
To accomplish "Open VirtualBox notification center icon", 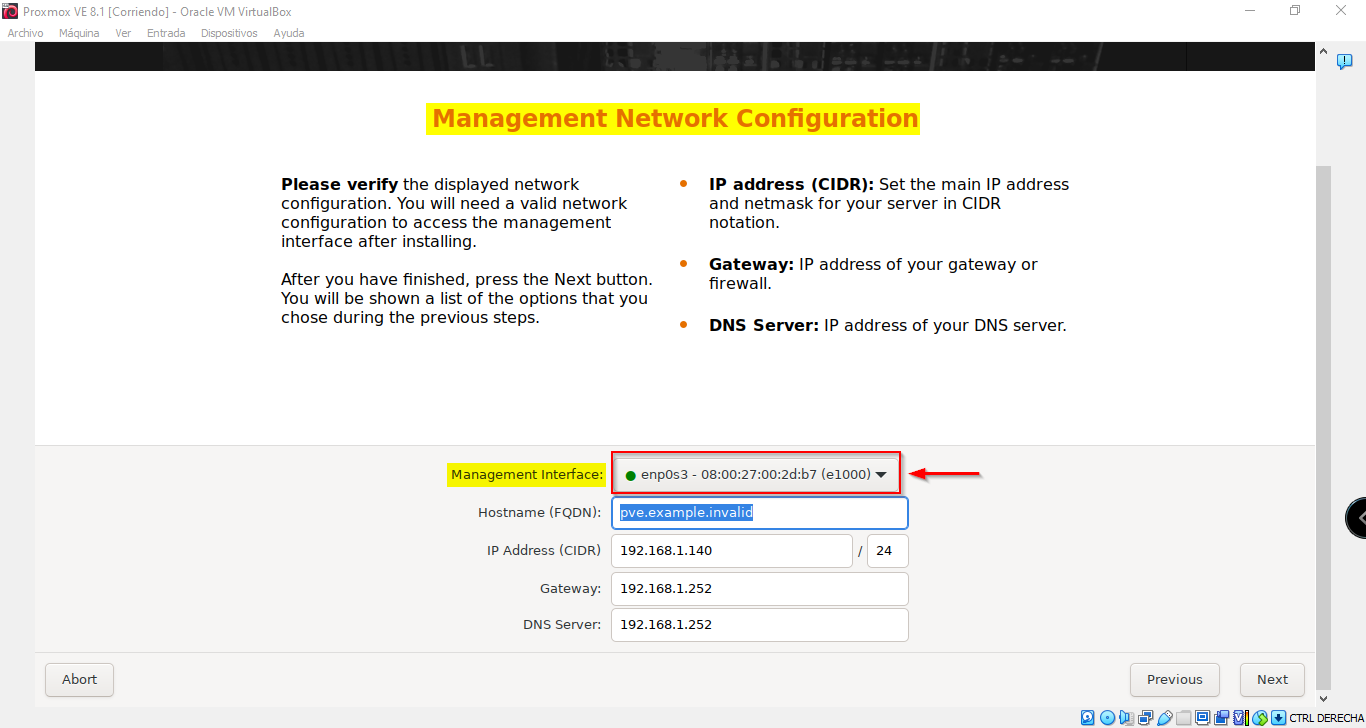I will (x=1345, y=62).
